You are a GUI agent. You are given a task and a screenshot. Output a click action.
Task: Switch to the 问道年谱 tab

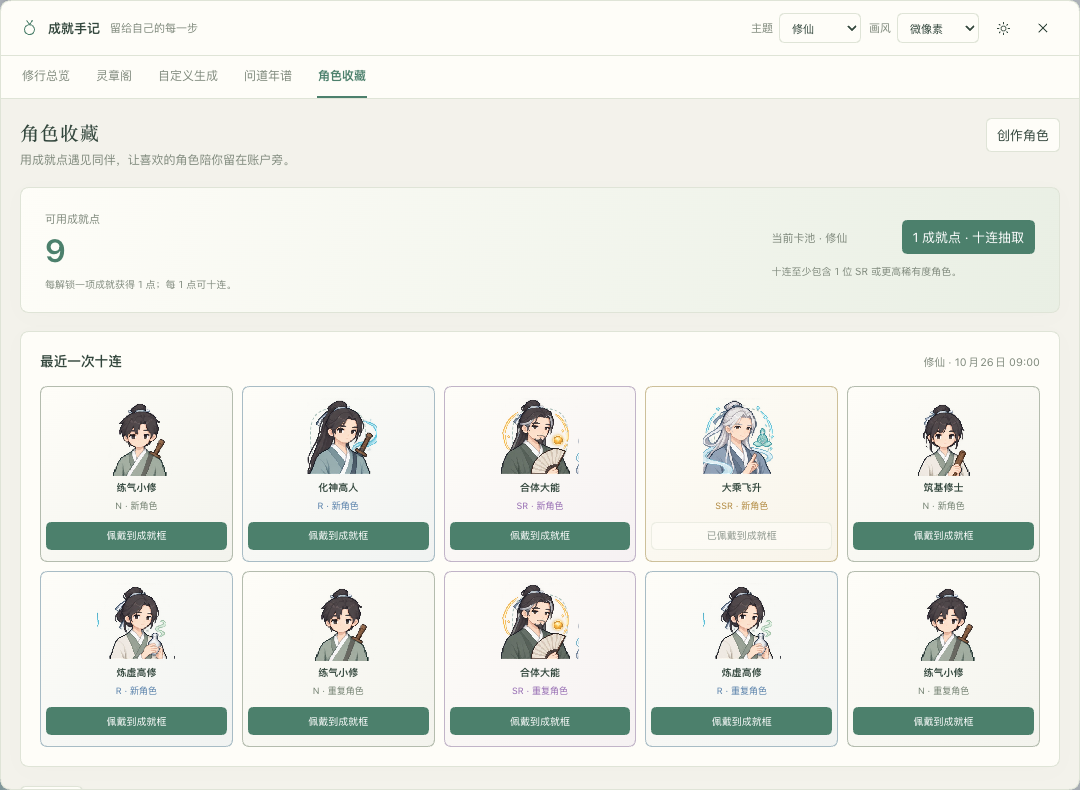(268, 76)
